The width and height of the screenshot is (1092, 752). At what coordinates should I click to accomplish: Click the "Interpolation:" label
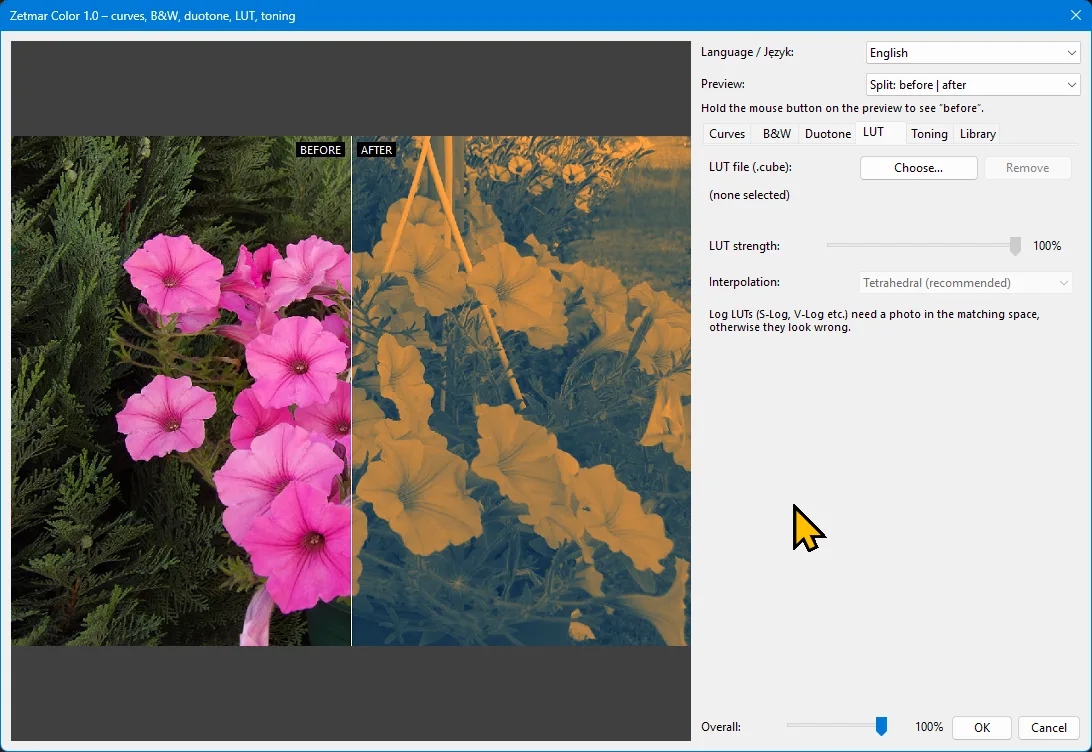click(x=744, y=282)
